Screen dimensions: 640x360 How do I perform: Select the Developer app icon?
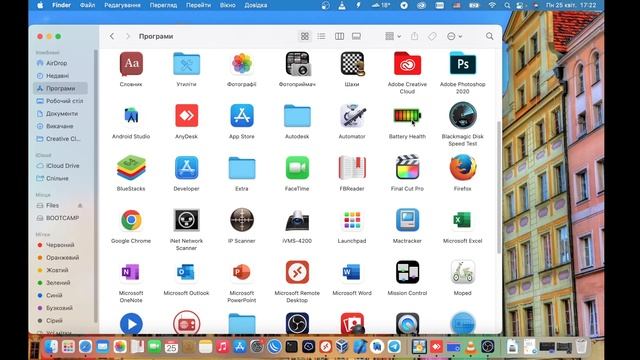187,168
